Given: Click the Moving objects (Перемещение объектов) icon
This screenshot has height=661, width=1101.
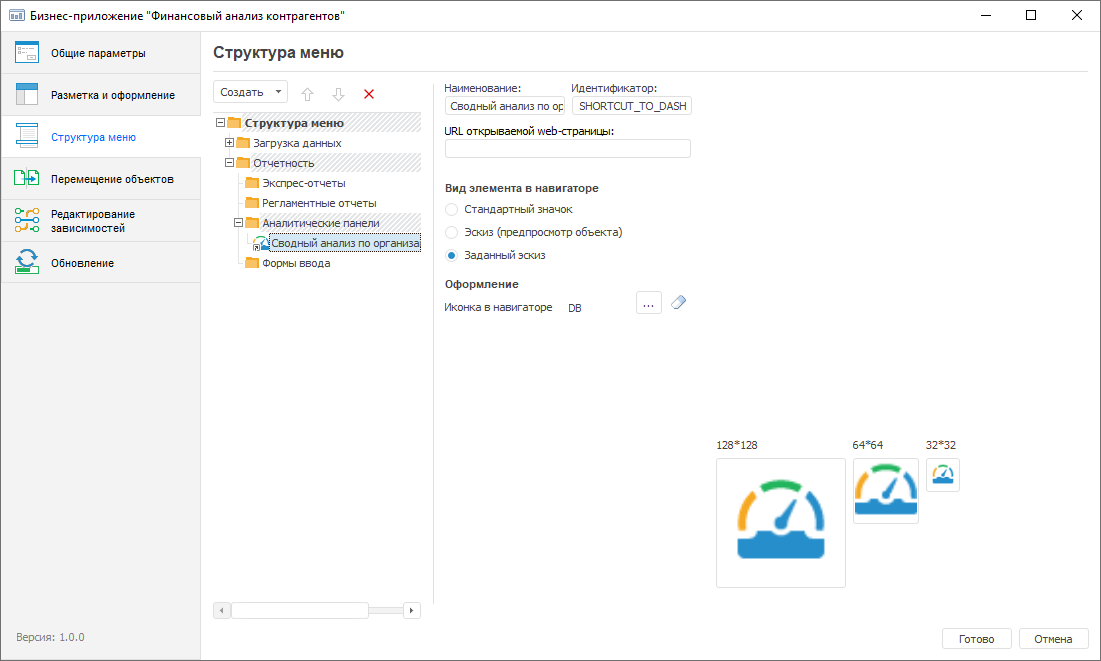Looking at the screenshot, I should (27, 179).
